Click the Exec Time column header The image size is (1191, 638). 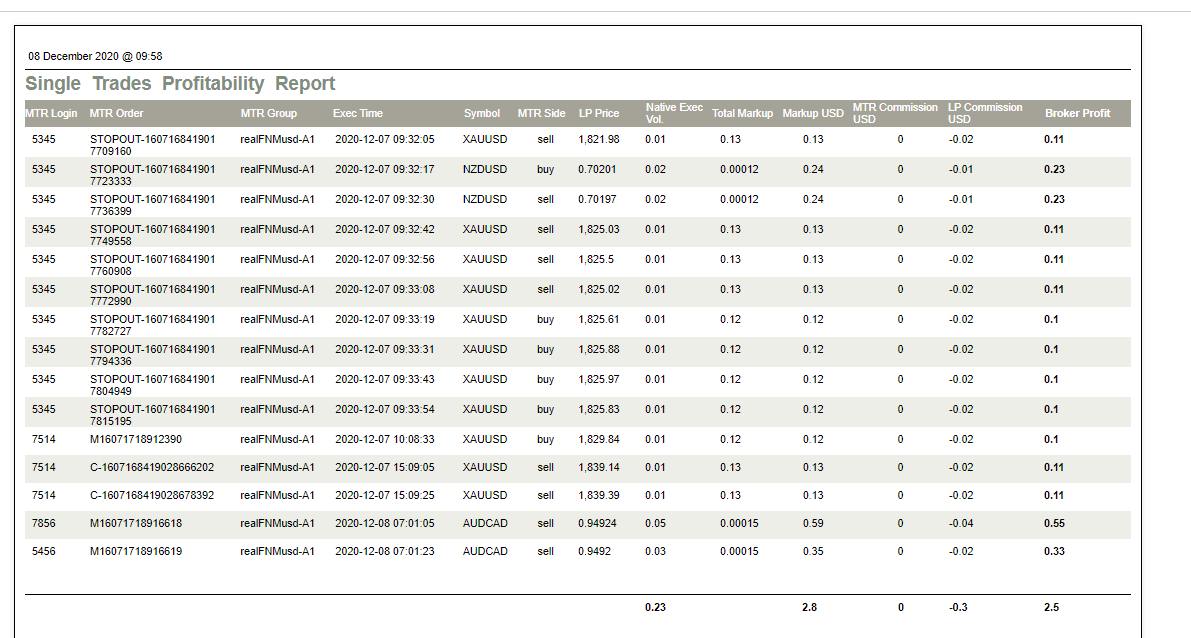(x=357, y=113)
